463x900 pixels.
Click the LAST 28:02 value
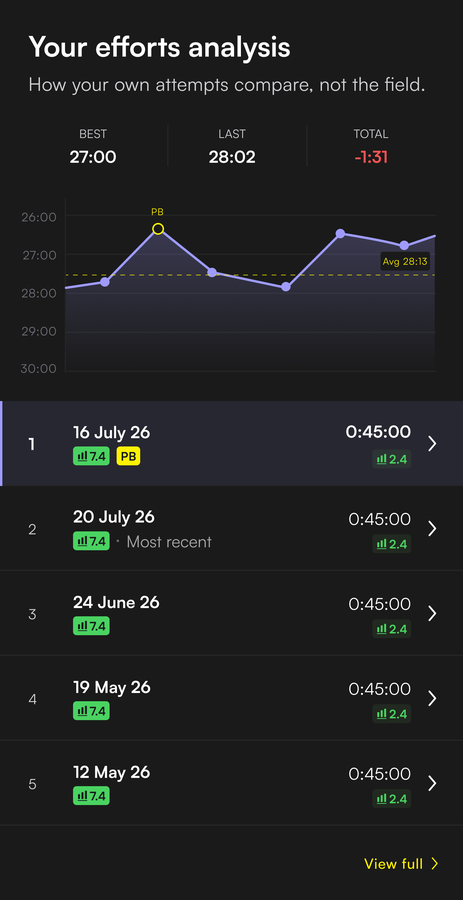(232, 157)
